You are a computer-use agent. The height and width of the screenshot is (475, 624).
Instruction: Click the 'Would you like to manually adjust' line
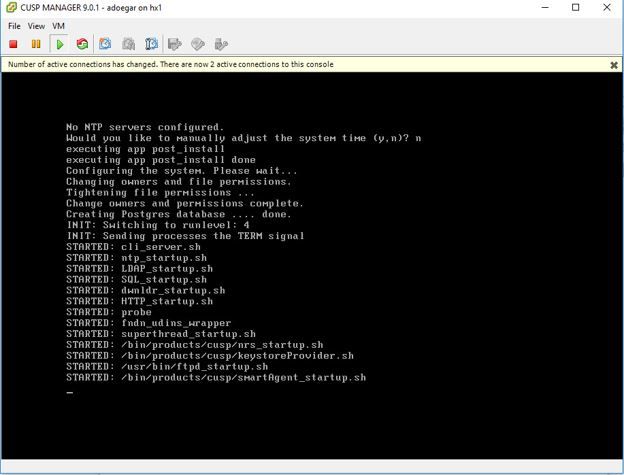244,138
